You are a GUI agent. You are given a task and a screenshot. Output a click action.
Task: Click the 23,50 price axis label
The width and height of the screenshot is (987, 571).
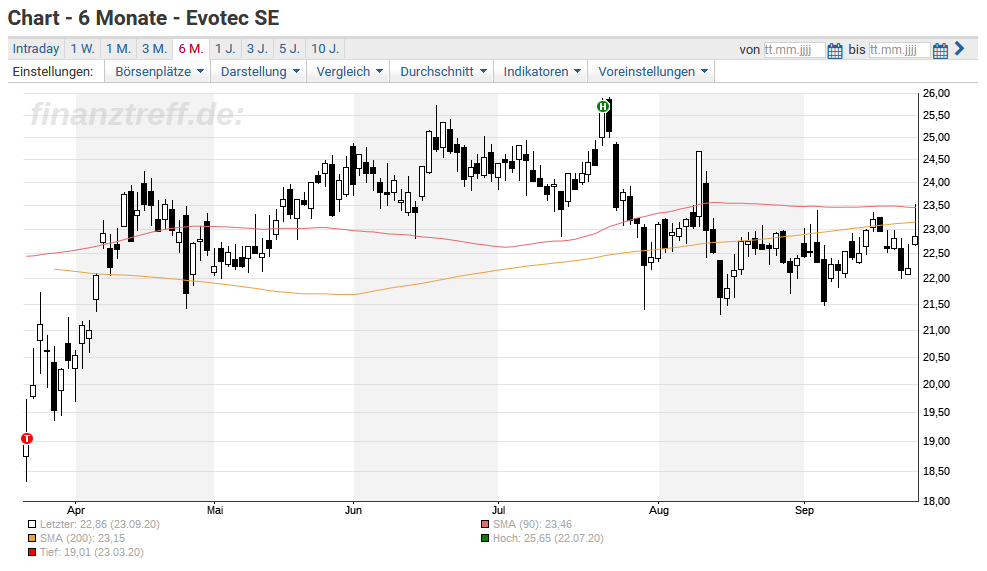[x=937, y=205]
